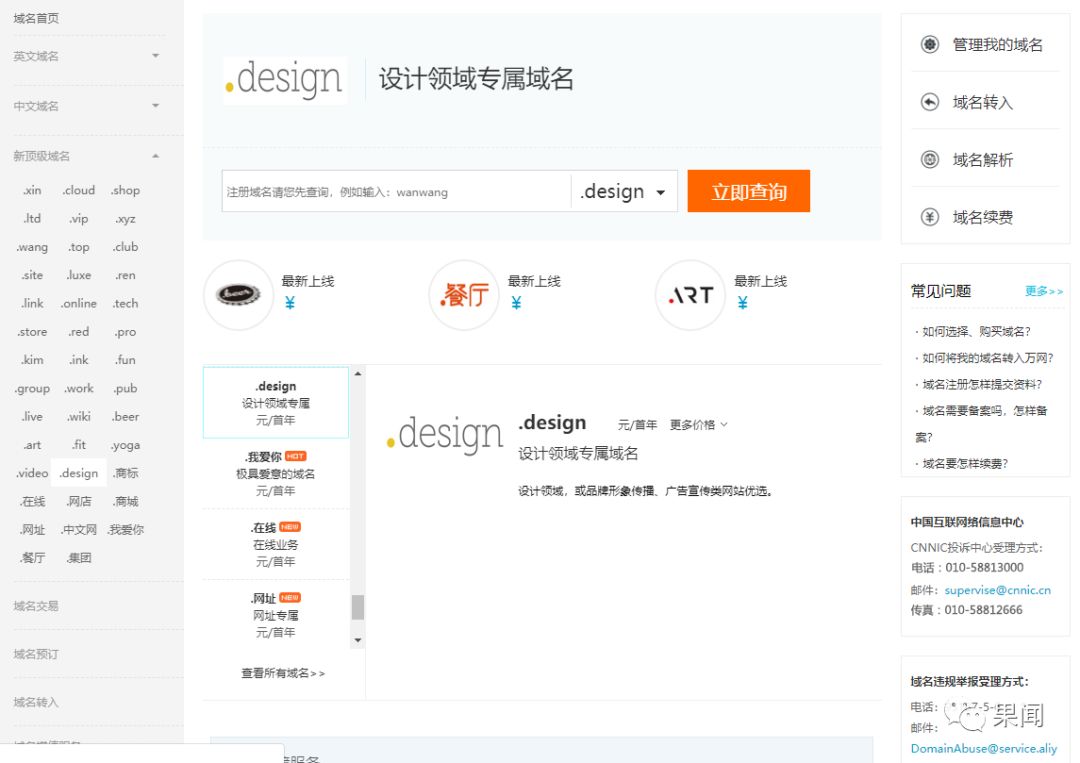Select .集团 in the sidebar list
This screenshot has height=763, width=1080.
click(x=79, y=558)
